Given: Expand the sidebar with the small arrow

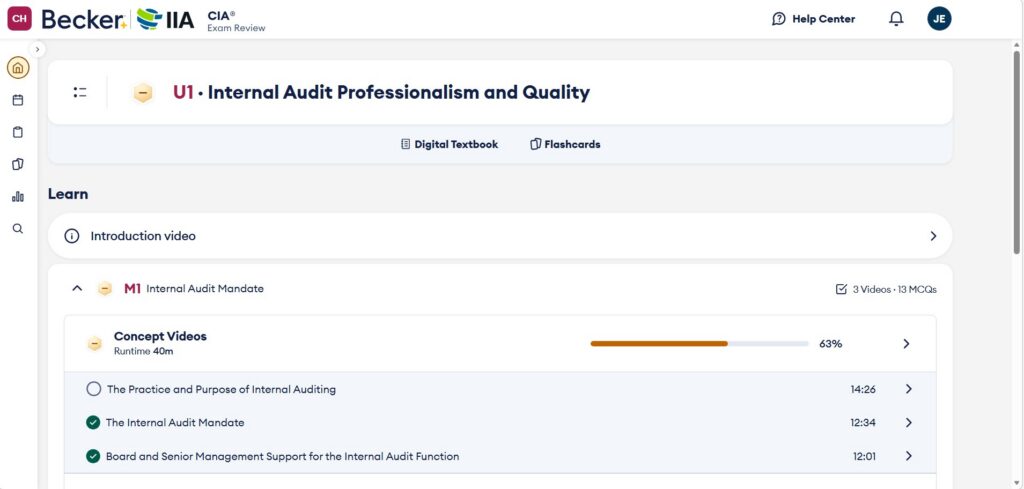Looking at the screenshot, I should coord(37,49).
